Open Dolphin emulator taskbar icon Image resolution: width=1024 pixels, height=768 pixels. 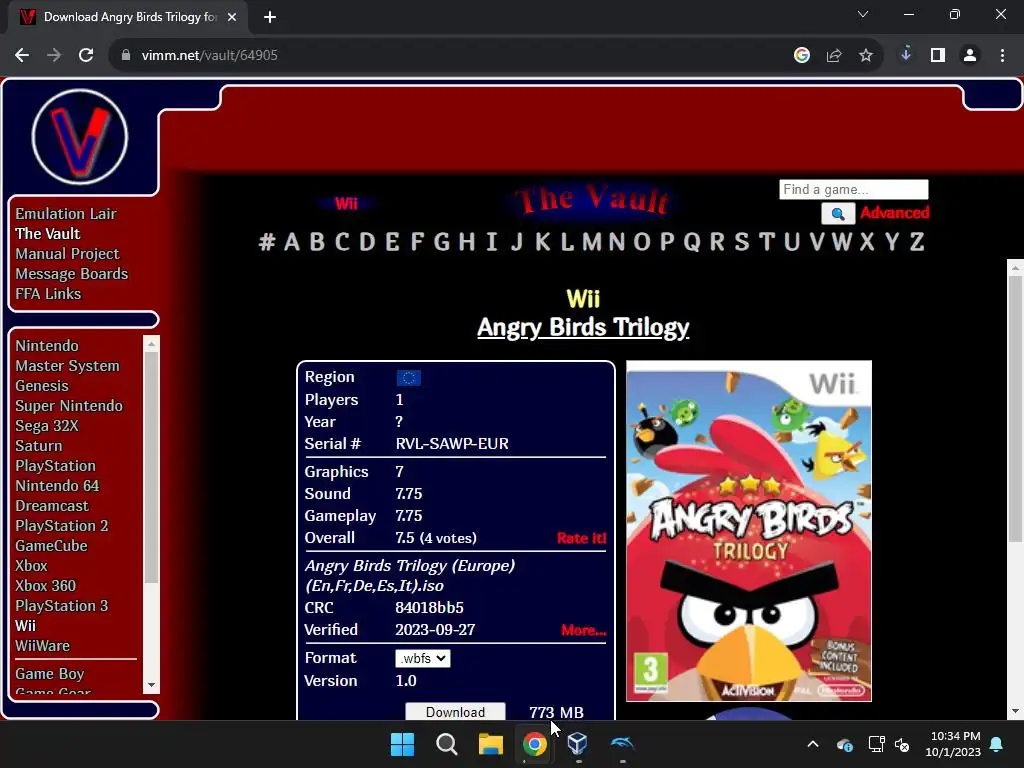click(x=622, y=743)
